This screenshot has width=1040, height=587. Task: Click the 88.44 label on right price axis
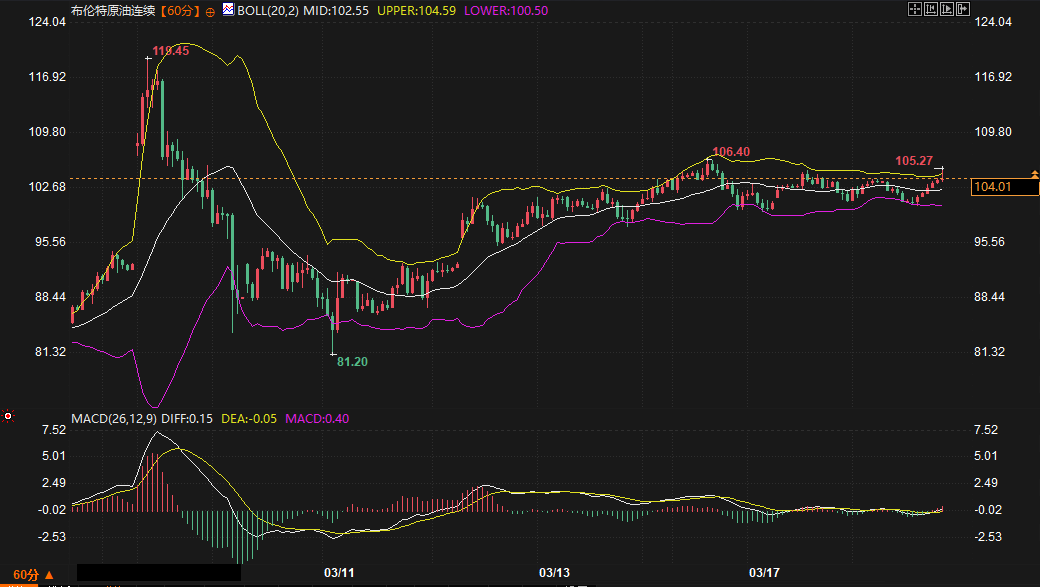[x=990, y=297]
